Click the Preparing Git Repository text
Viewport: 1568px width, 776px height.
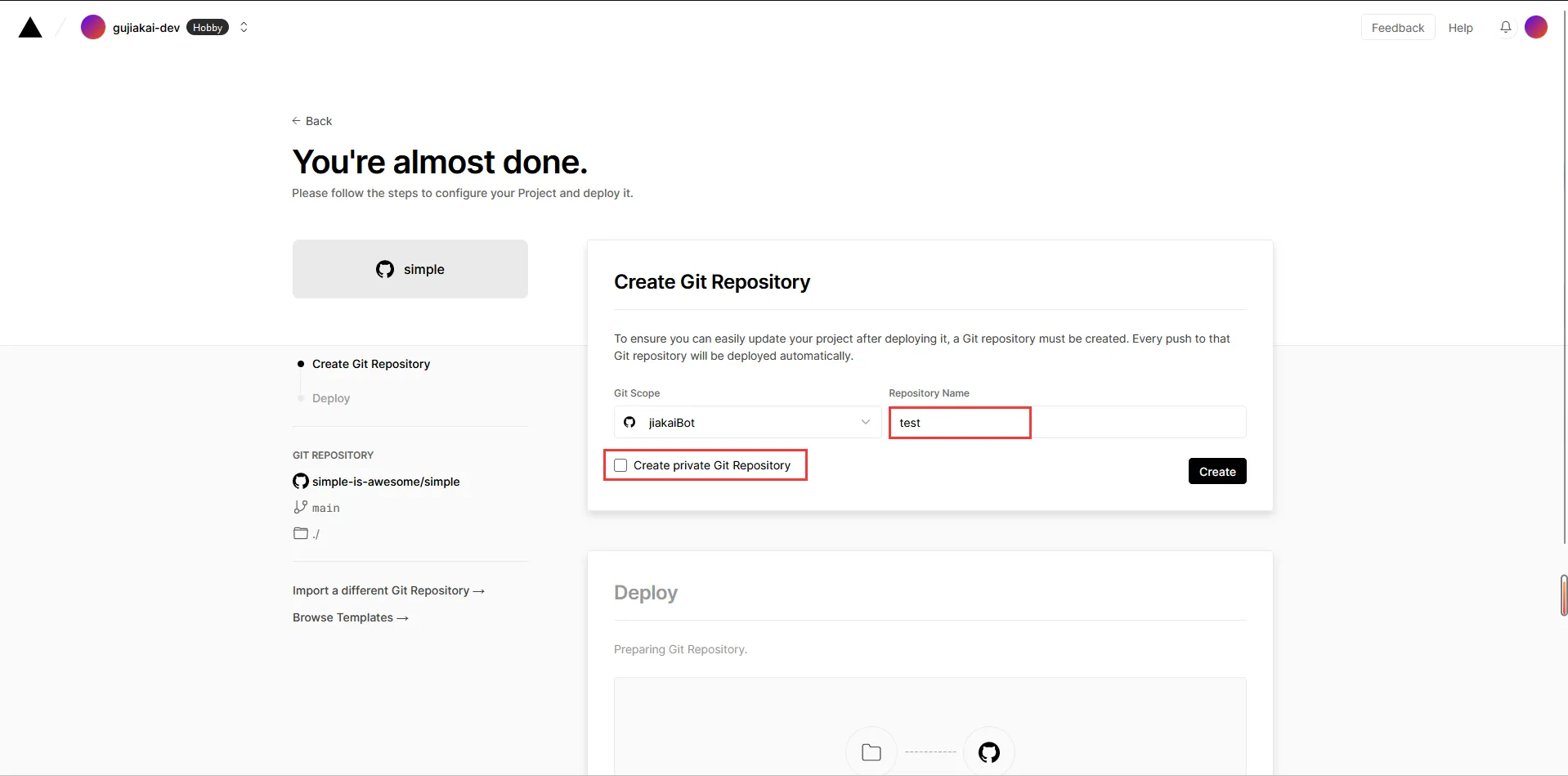(680, 649)
